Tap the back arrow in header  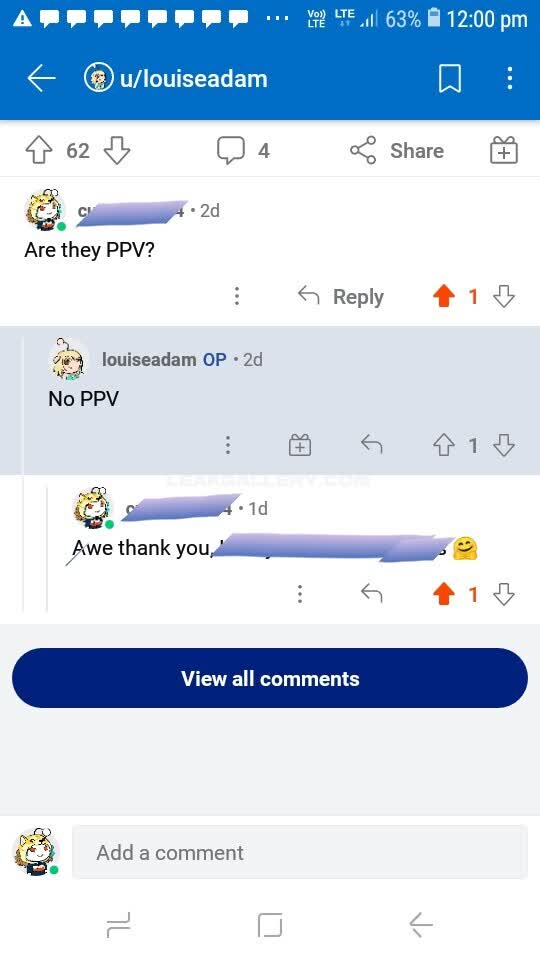click(41, 78)
